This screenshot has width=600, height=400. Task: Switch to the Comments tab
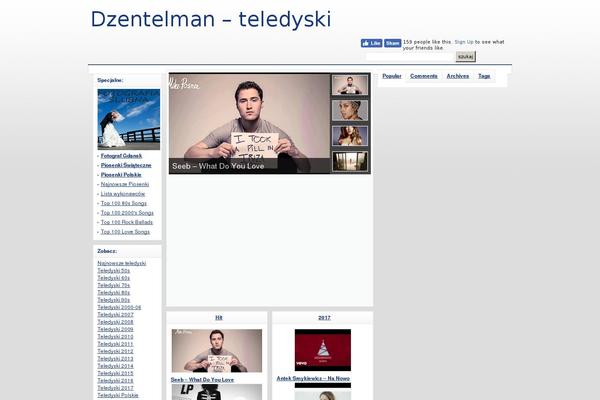click(424, 76)
